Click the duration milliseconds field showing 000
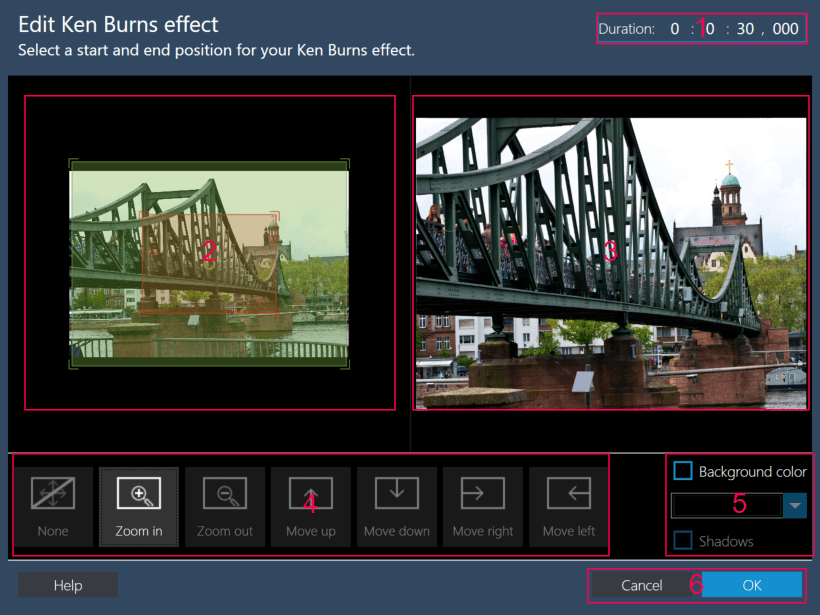Viewport: 820px width, 615px height. (x=785, y=29)
